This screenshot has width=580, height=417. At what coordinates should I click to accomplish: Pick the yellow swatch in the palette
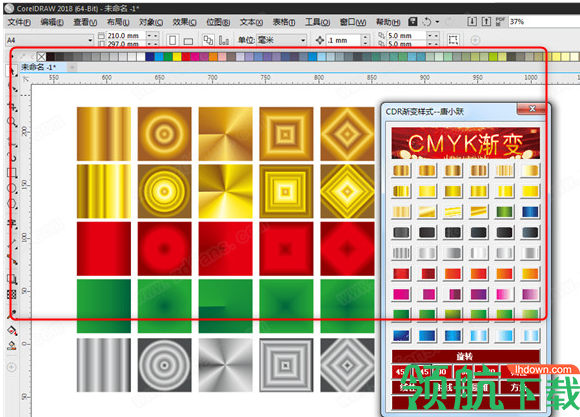(x=177, y=57)
